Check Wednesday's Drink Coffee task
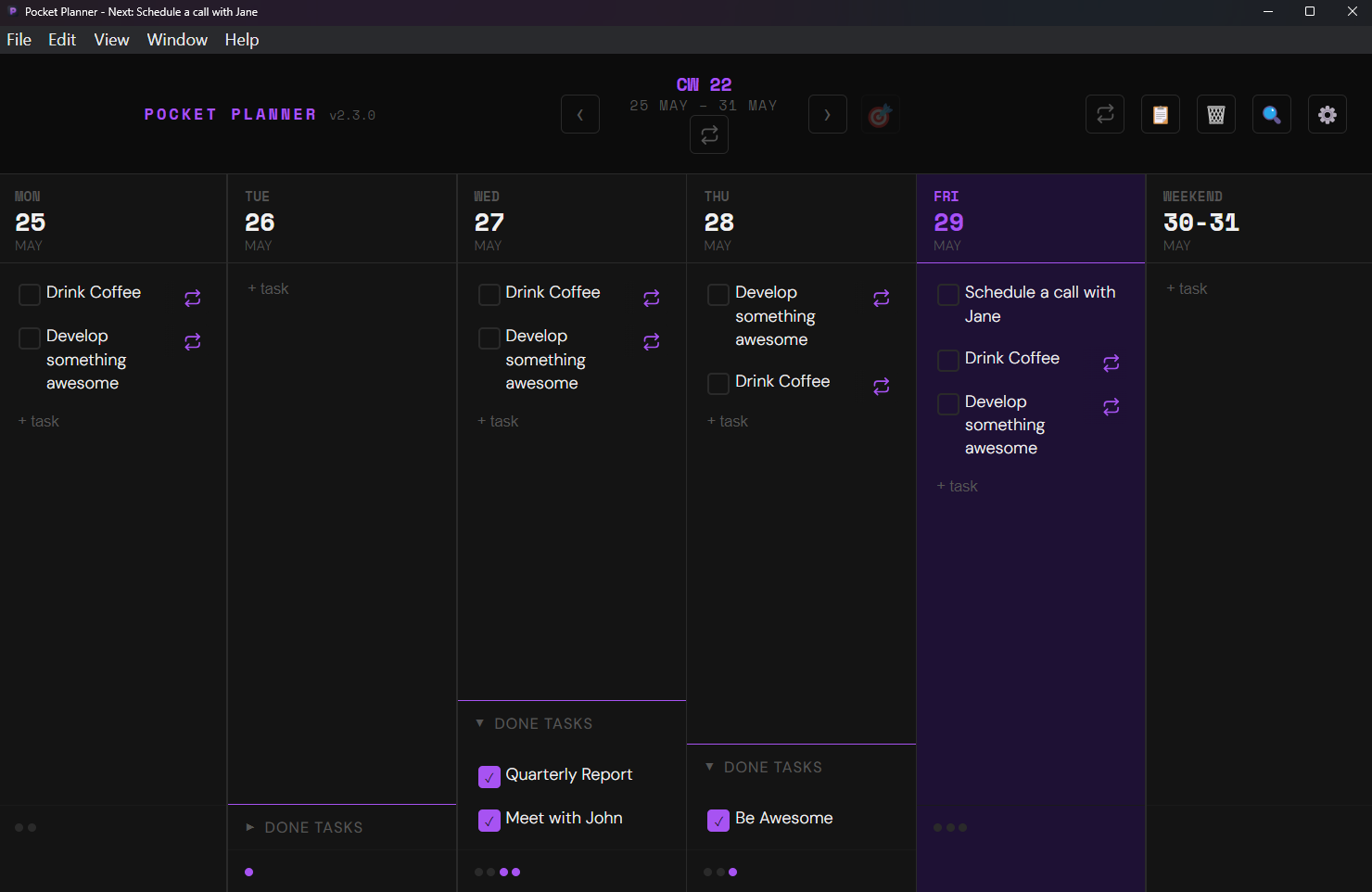1372x892 pixels. click(489, 295)
